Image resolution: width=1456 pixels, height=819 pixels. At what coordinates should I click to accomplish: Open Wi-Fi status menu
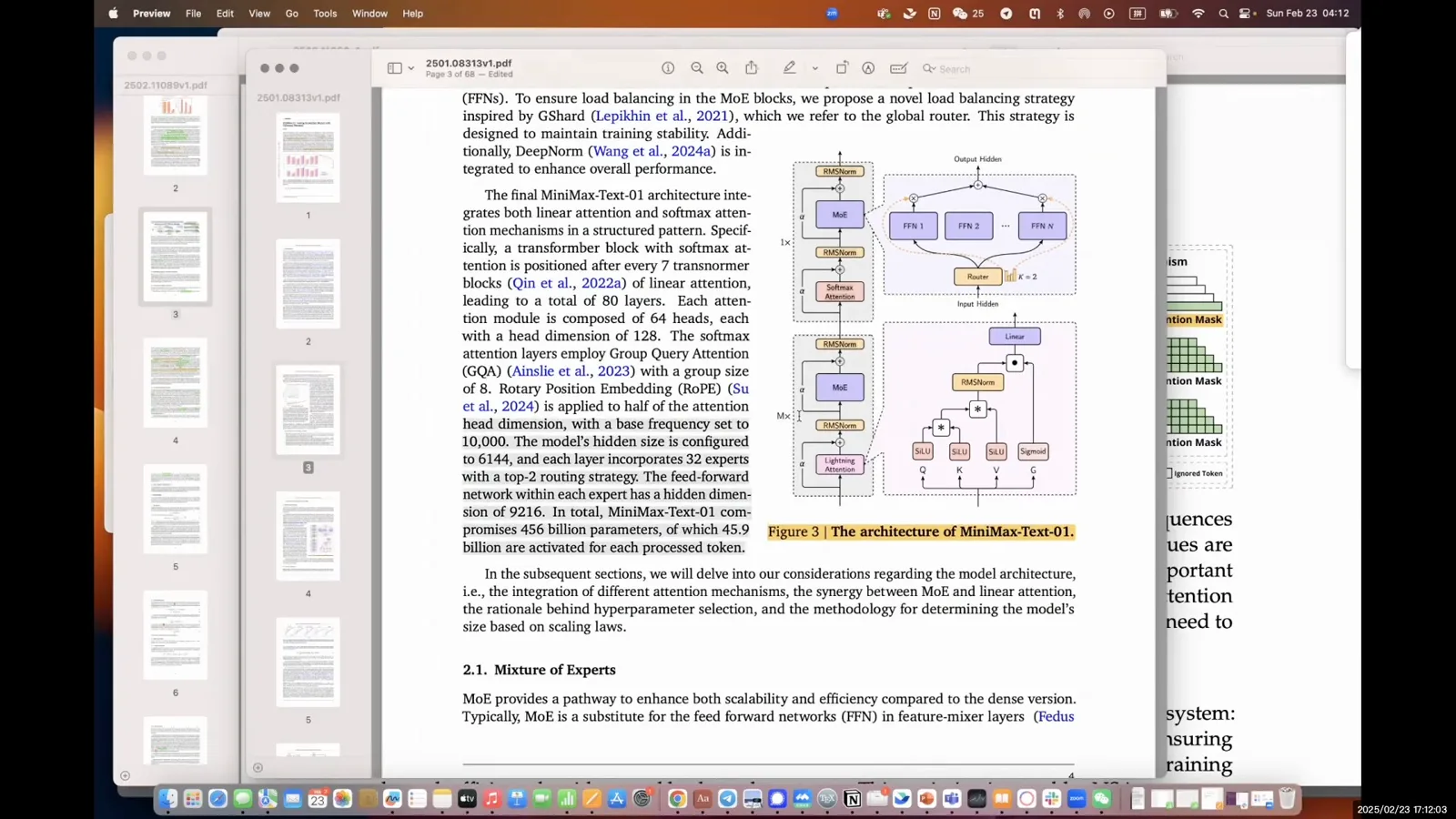(1198, 14)
